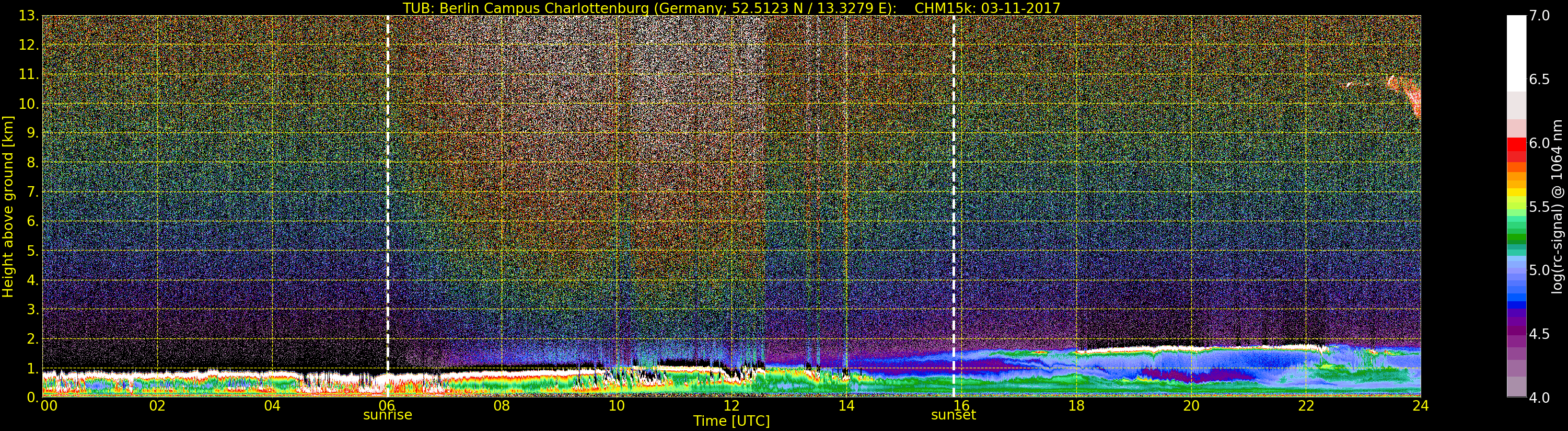Pick the white band at the colorbar top
The width and height of the screenshot is (1568, 431).
(x=1516, y=53)
